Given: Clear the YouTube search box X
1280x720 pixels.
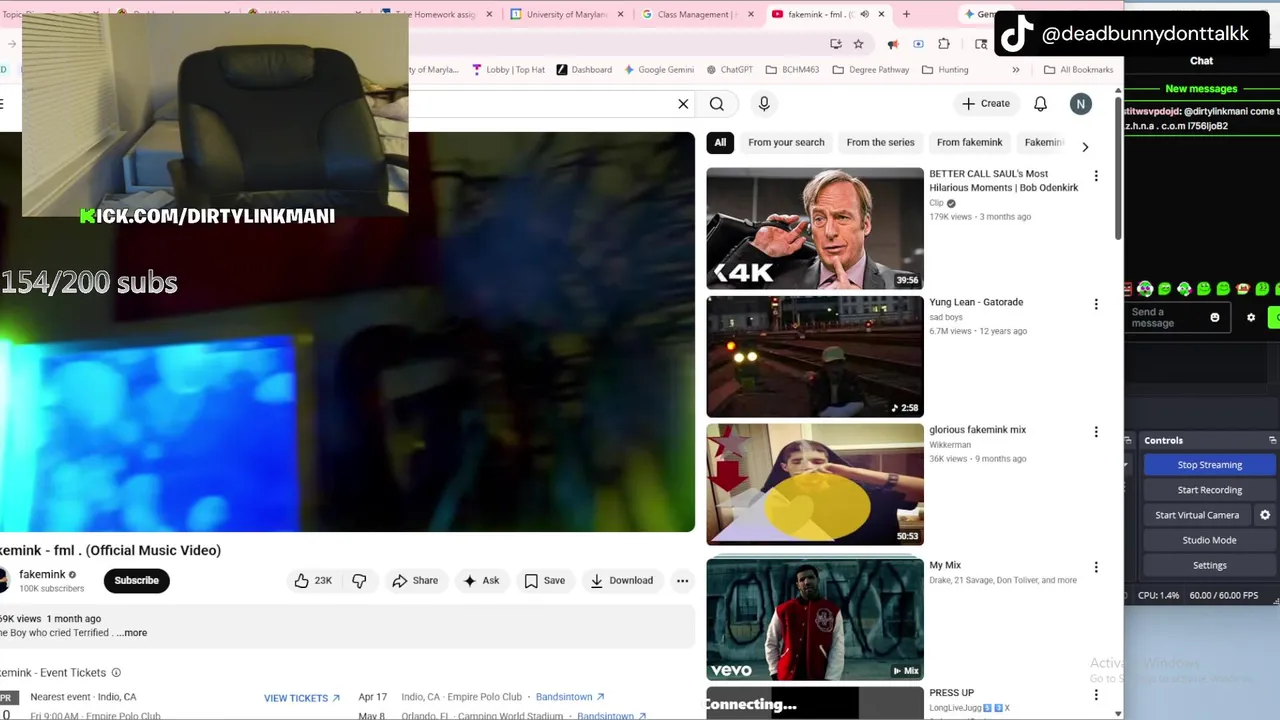Looking at the screenshot, I should coord(683,104).
